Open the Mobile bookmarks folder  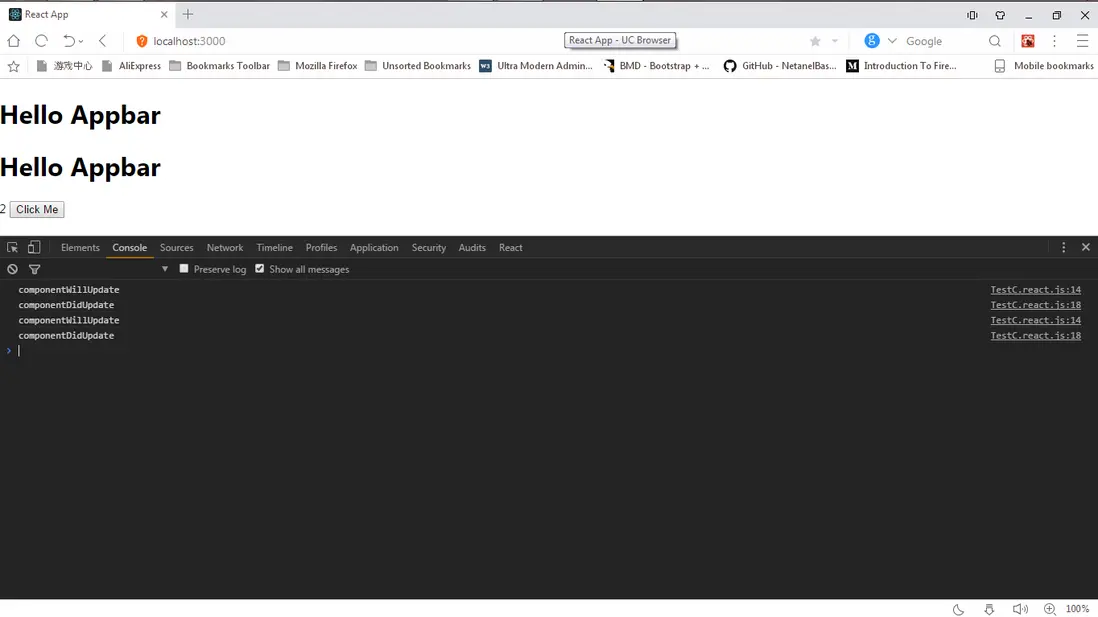pos(1043,66)
